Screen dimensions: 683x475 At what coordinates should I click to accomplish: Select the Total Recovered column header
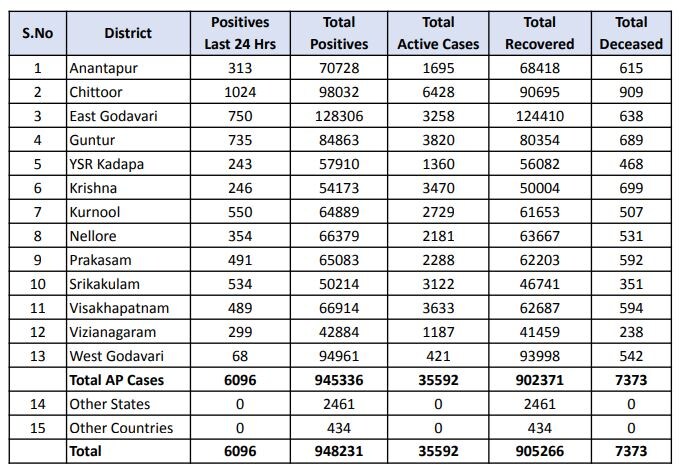540,33
